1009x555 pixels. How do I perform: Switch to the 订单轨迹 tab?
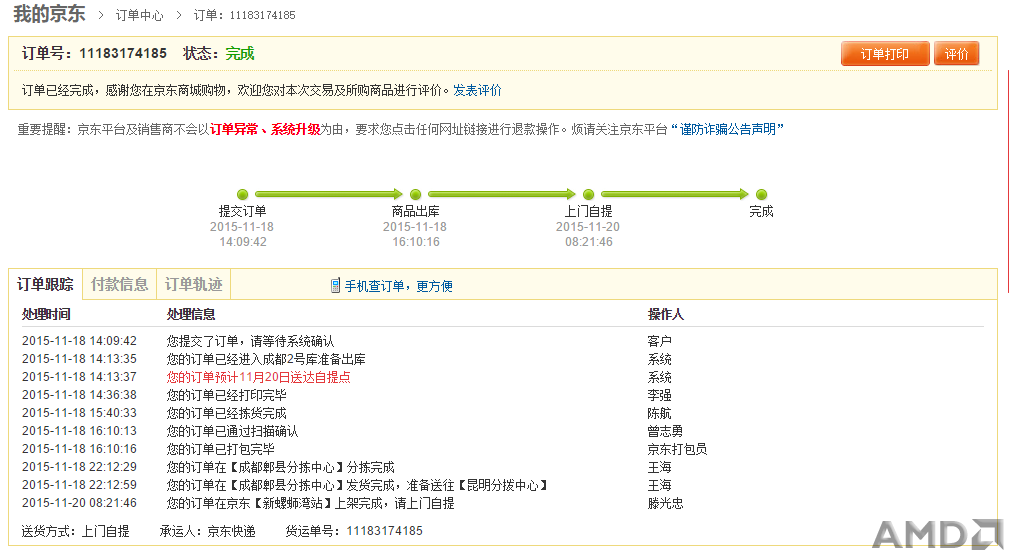tap(194, 285)
